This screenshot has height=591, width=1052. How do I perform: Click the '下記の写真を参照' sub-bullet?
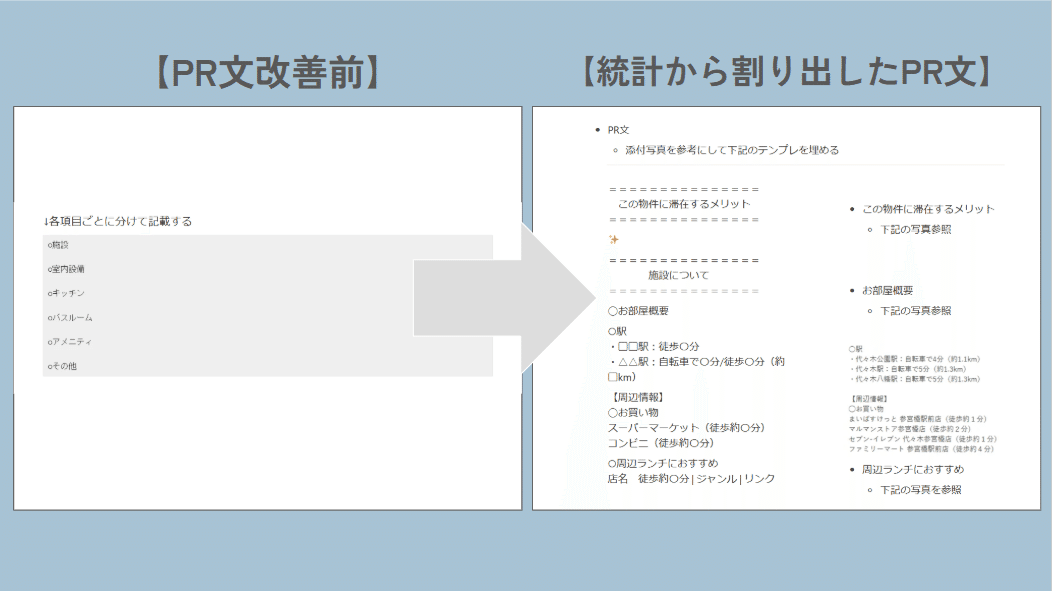pos(920,490)
